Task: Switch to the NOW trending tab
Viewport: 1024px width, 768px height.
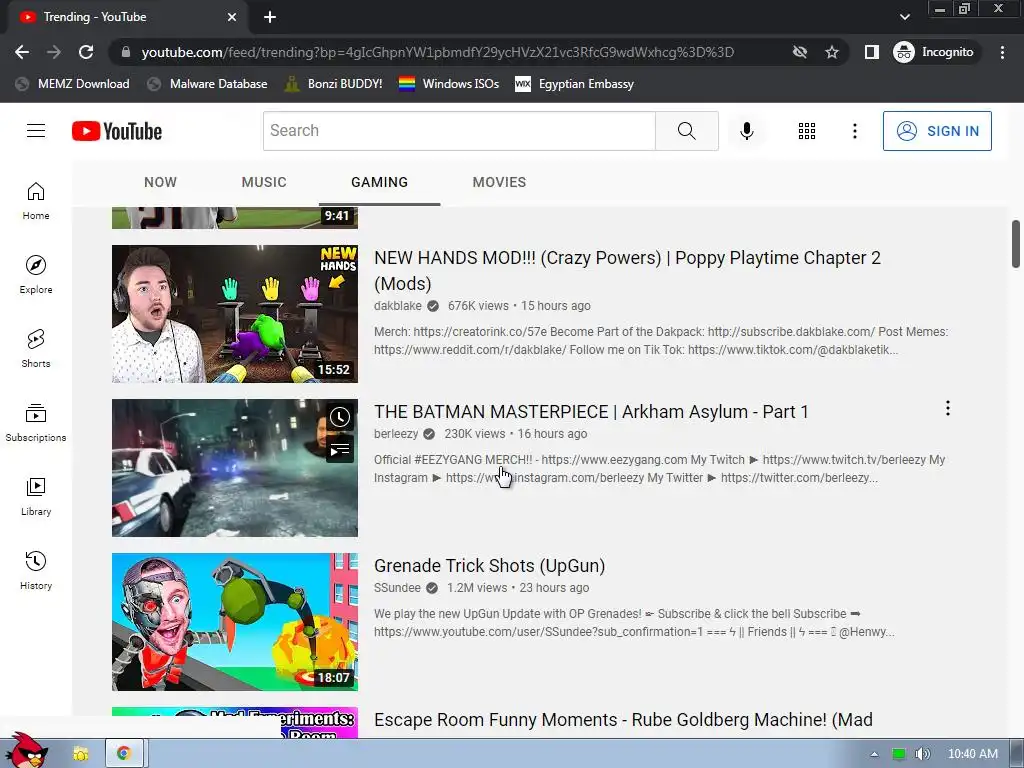Action: pyautogui.click(x=160, y=182)
